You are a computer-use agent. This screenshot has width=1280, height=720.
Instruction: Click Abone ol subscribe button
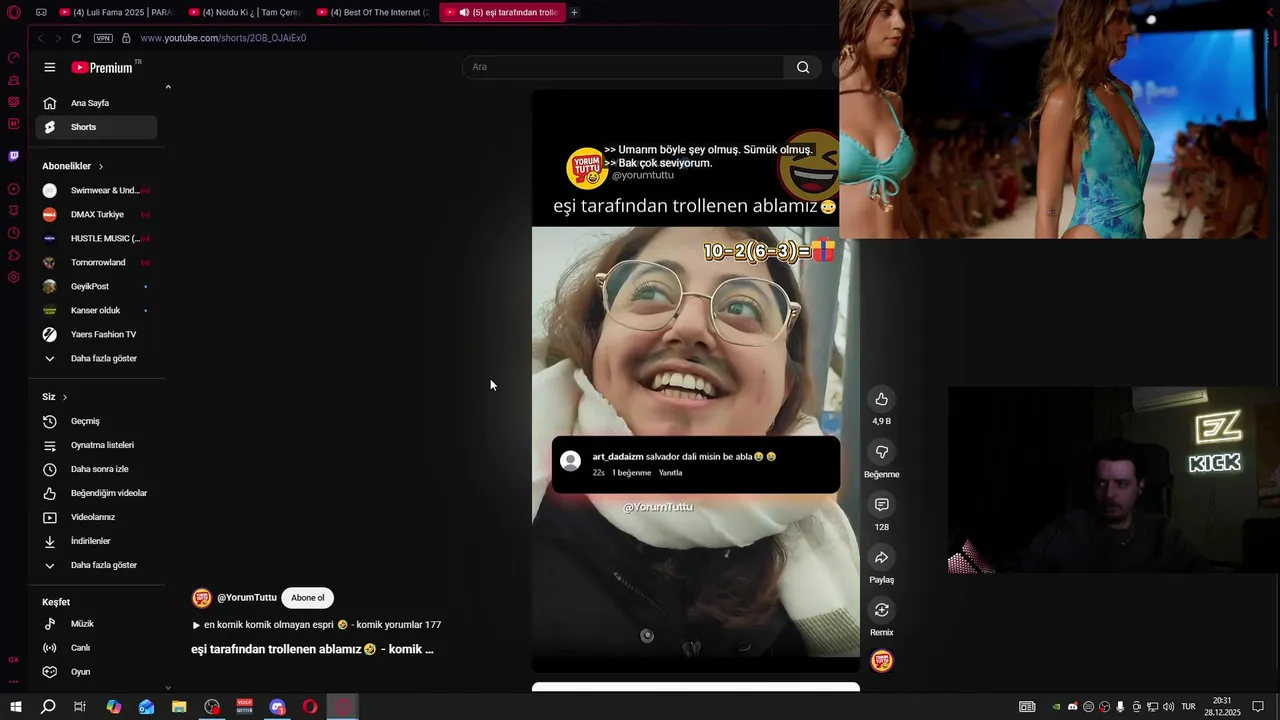pyautogui.click(x=307, y=598)
